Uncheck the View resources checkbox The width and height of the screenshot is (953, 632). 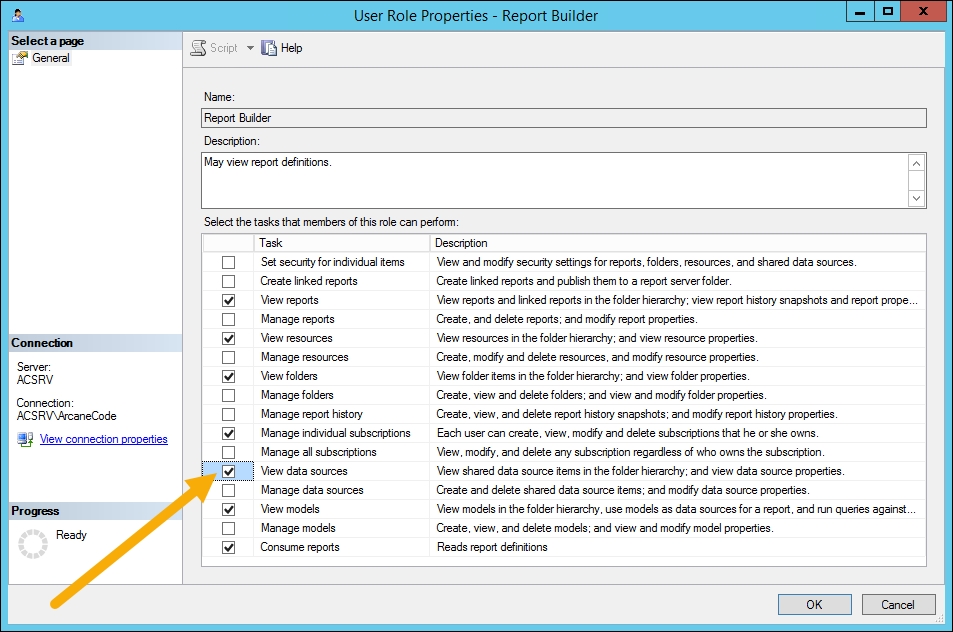tap(229, 338)
